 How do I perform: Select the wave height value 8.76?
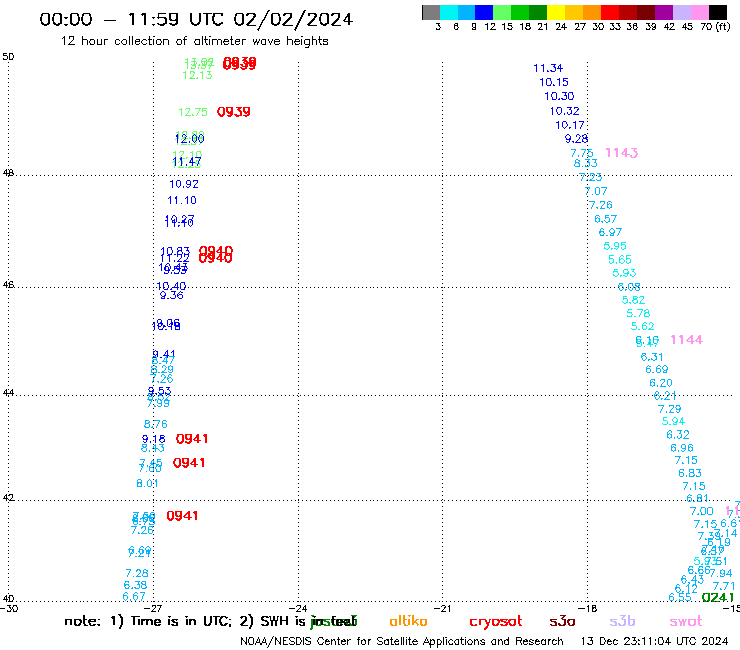click(x=156, y=424)
